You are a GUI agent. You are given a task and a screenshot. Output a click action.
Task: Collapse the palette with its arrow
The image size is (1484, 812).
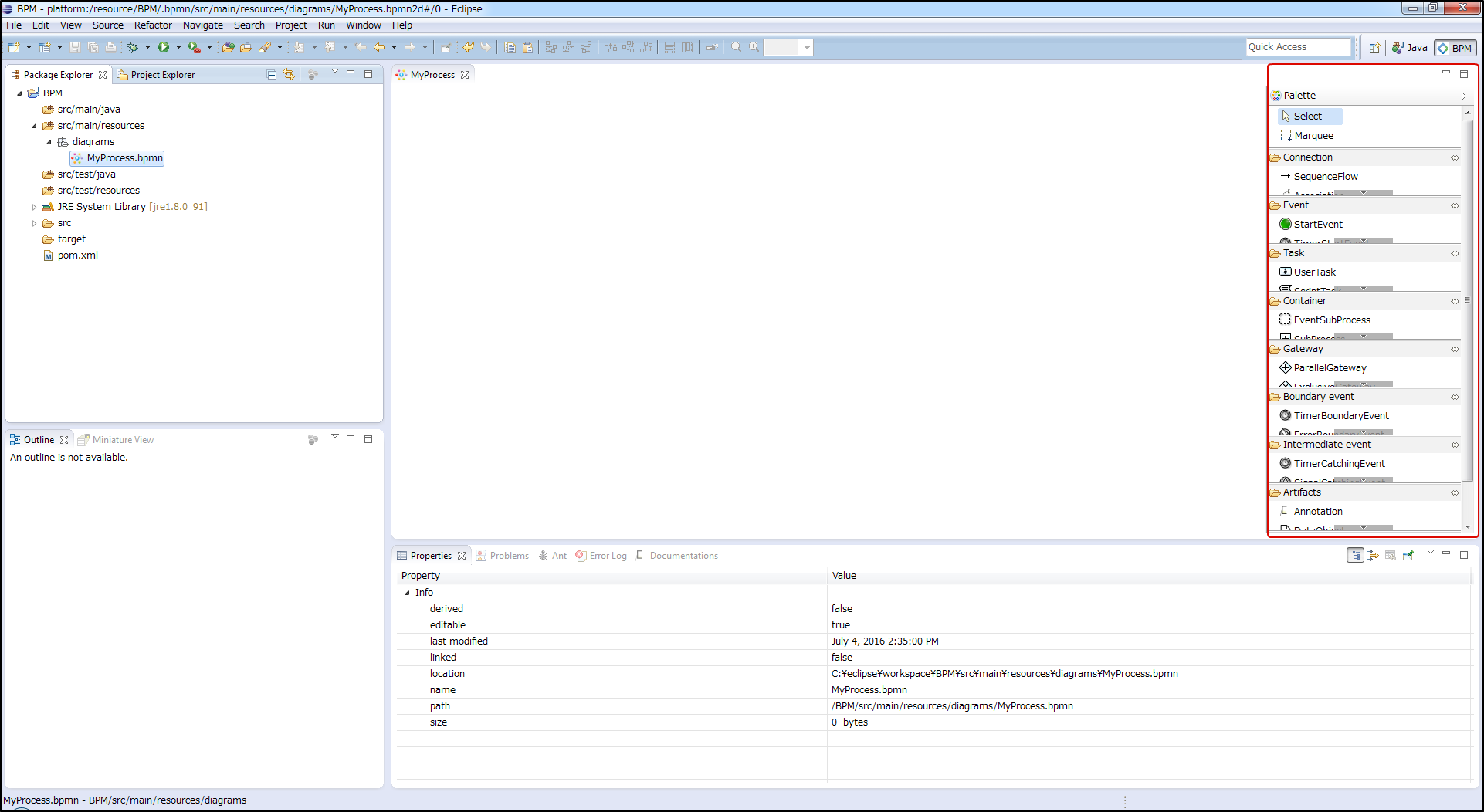[1463, 96]
